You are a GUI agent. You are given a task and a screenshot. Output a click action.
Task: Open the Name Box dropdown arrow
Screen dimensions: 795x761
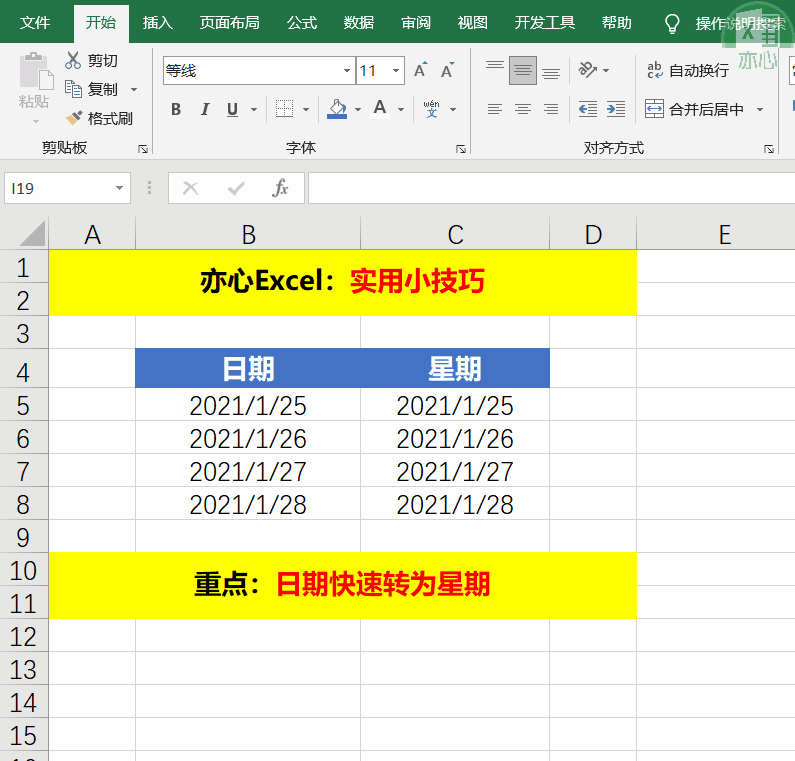(x=119, y=188)
